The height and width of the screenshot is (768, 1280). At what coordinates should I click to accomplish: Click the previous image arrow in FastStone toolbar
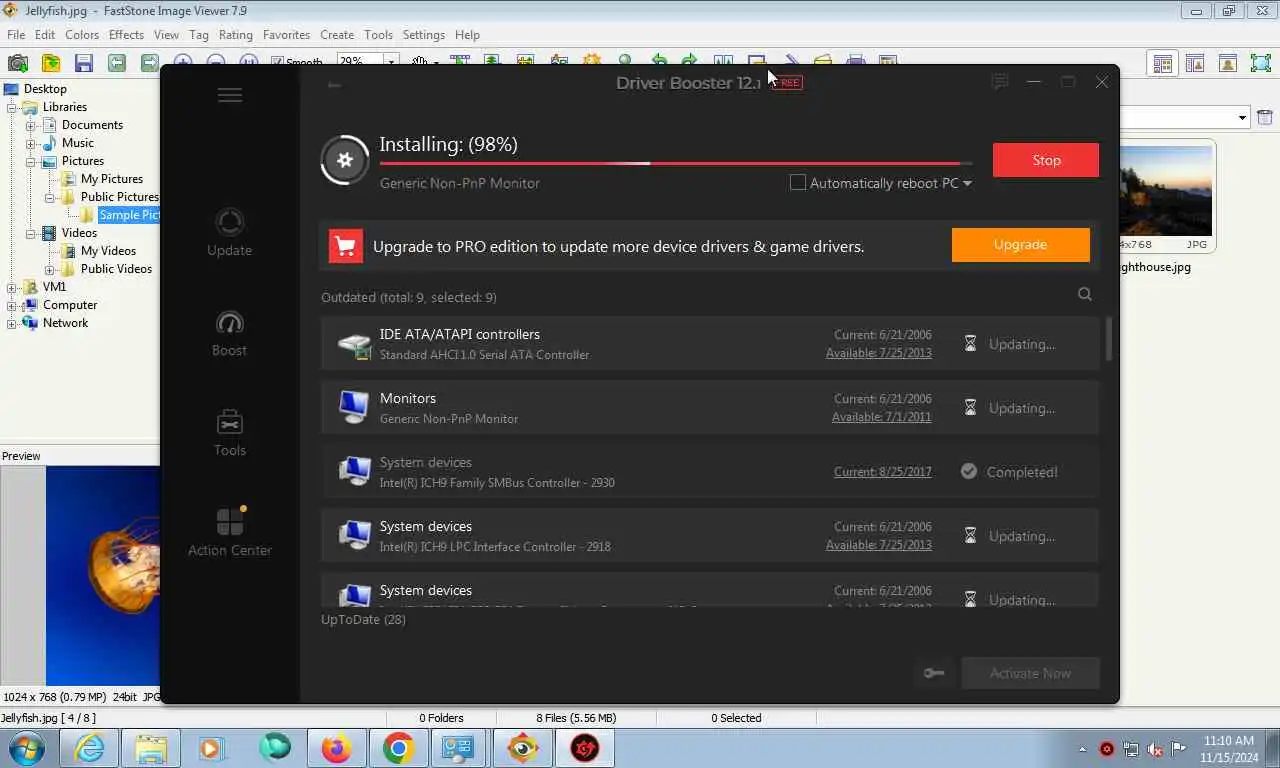[117, 63]
